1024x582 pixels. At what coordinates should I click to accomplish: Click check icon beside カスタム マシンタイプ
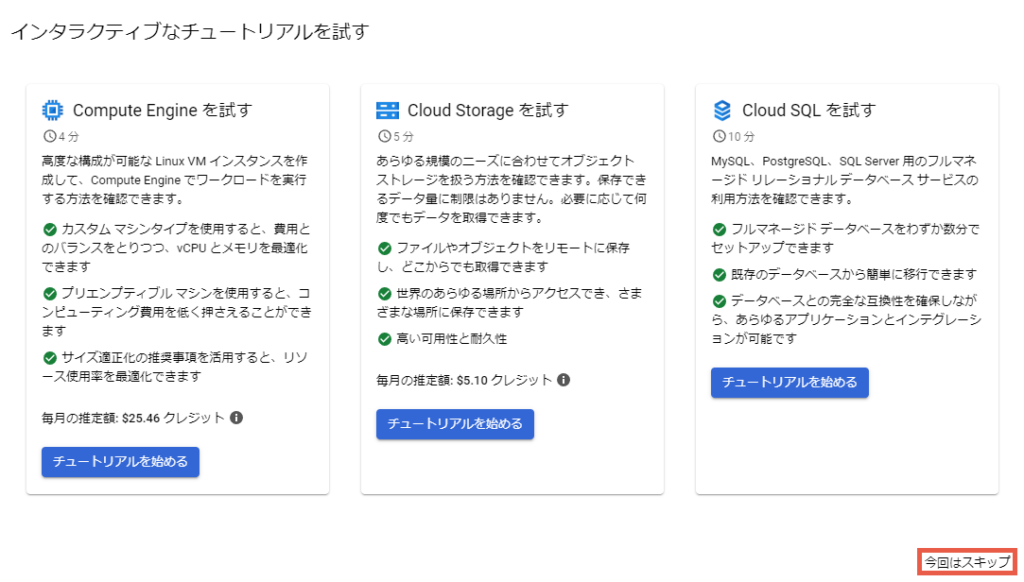point(50,229)
